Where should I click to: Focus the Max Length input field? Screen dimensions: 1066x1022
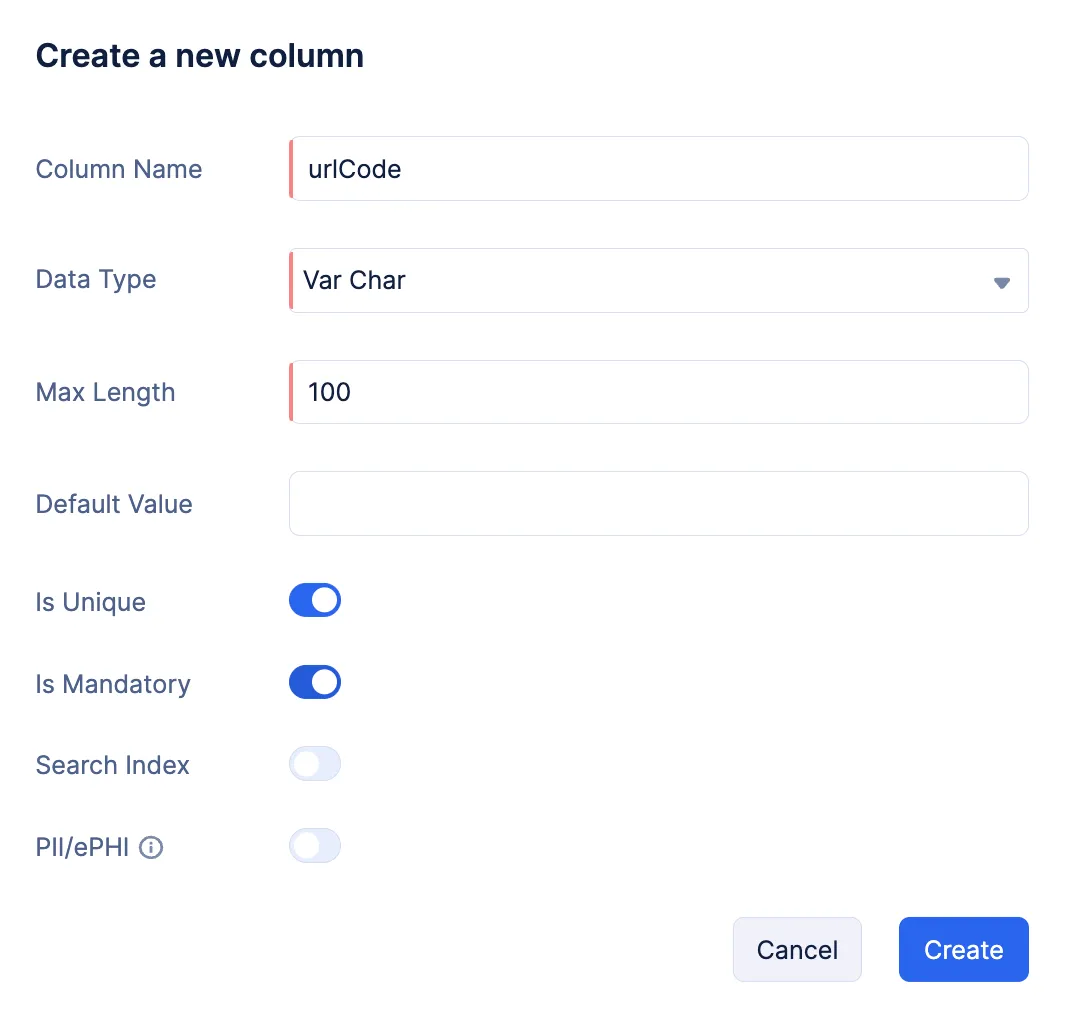658,392
